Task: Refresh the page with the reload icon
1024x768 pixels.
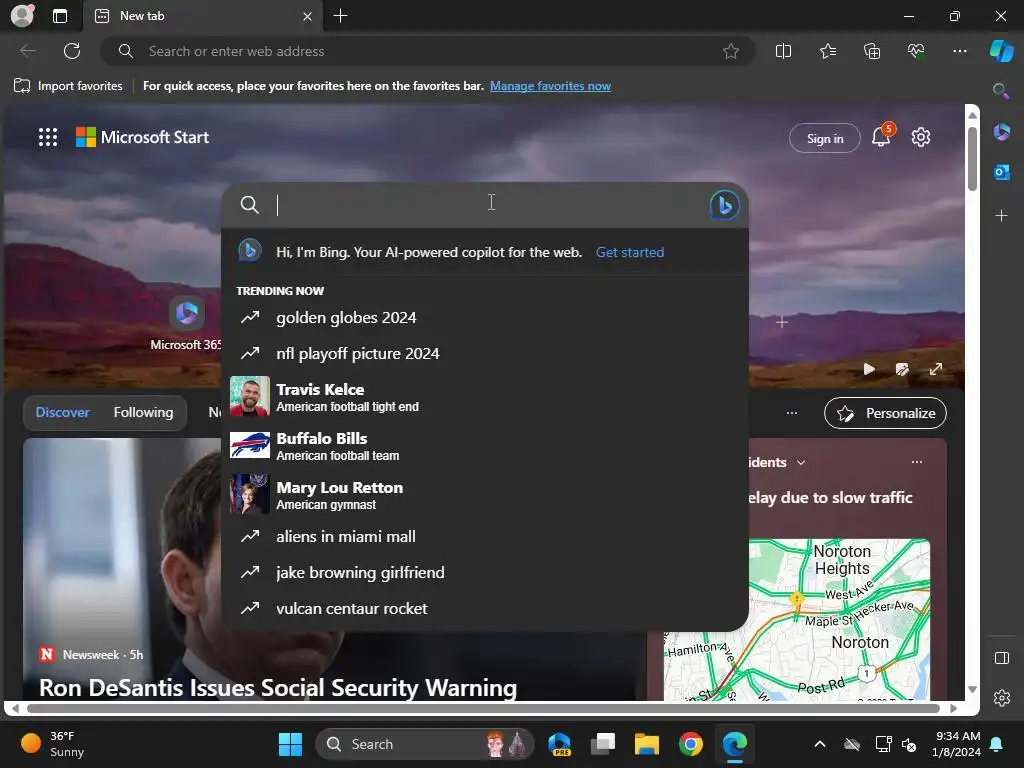Action: (72, 51)
